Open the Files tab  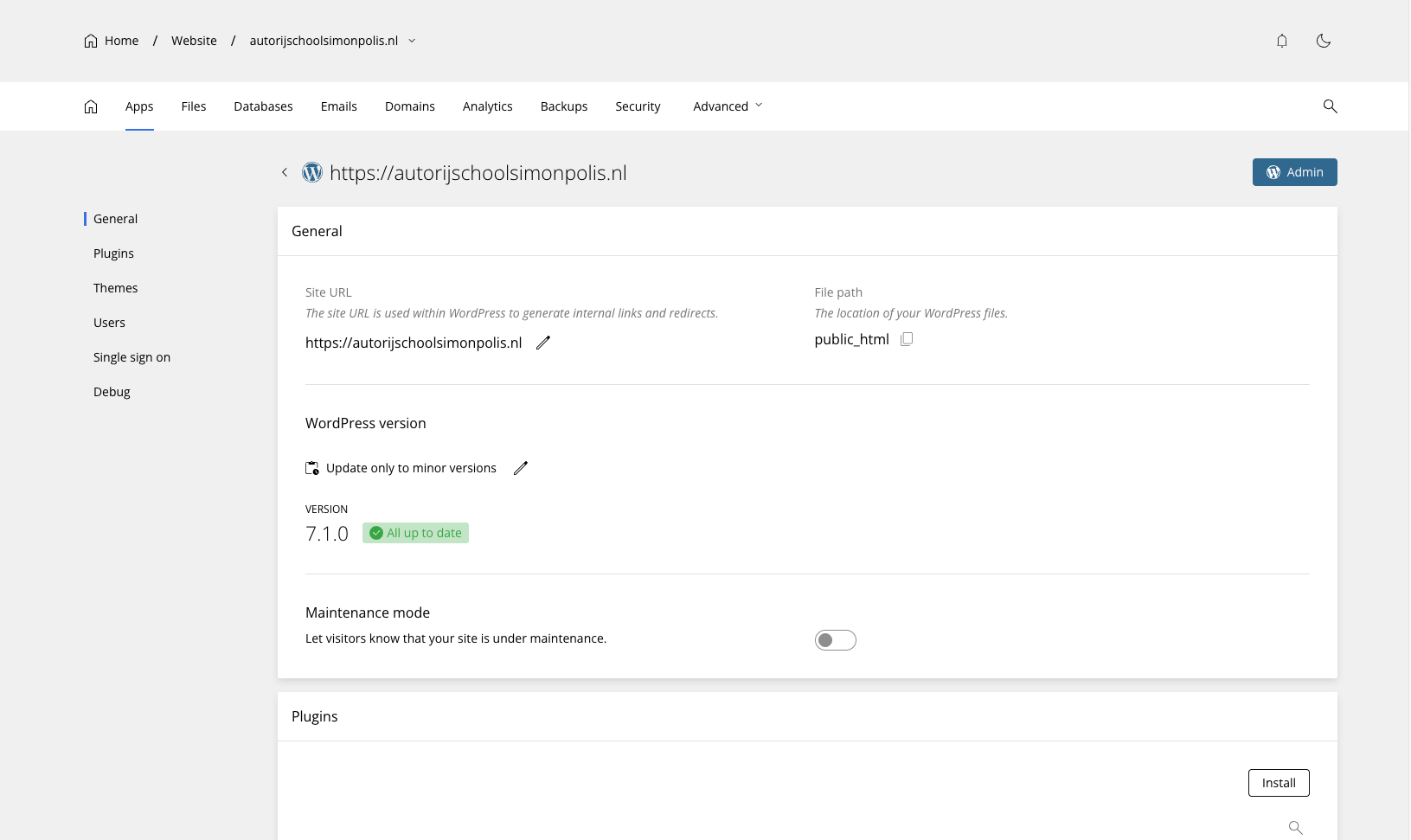(x=194, y=106)
